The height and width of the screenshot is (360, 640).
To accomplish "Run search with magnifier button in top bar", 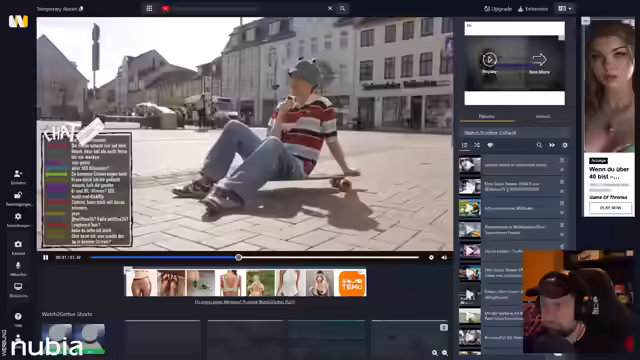I will click(x=342, y=9).
